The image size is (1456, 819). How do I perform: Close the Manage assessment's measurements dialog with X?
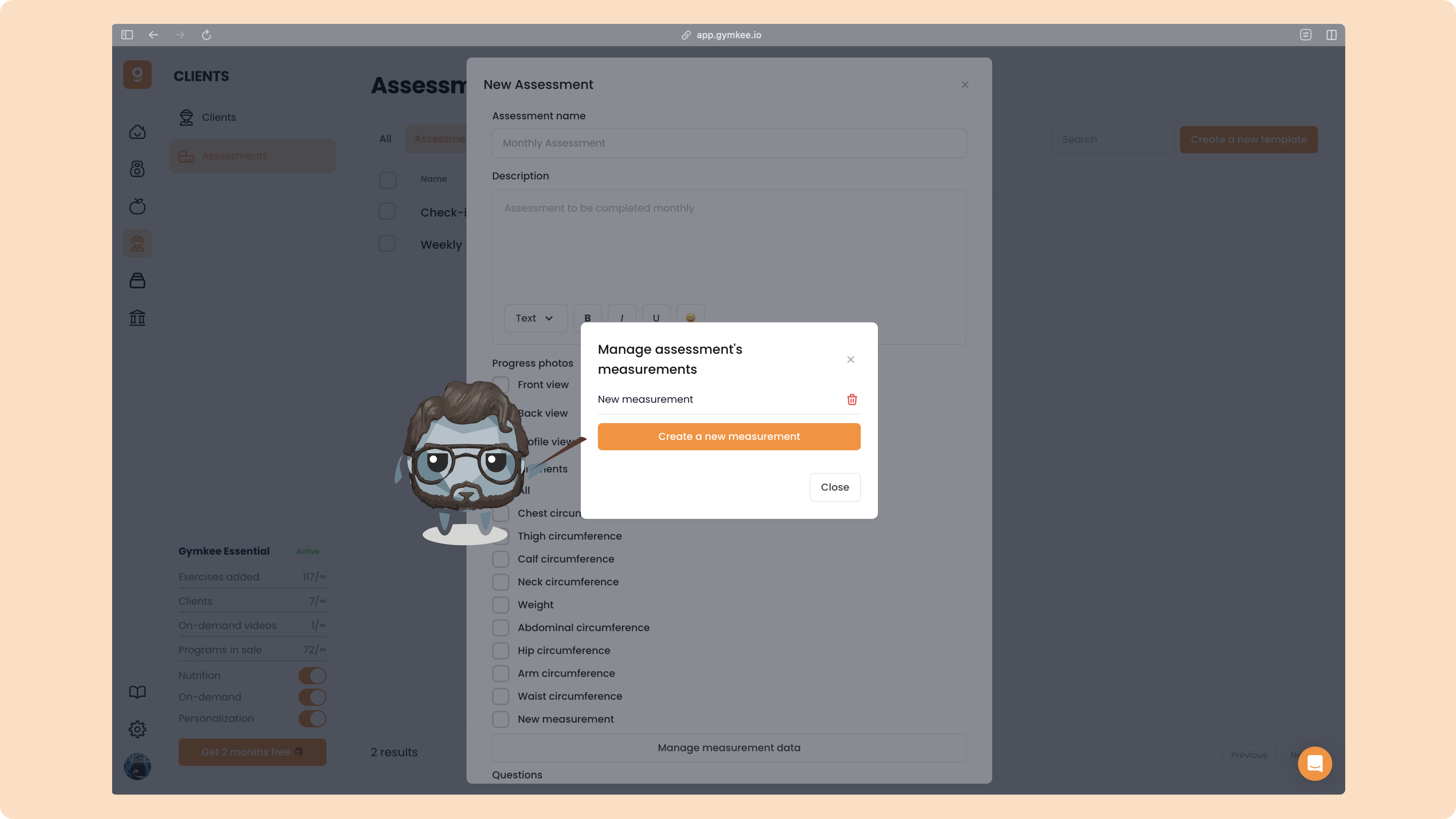point(851,360)
